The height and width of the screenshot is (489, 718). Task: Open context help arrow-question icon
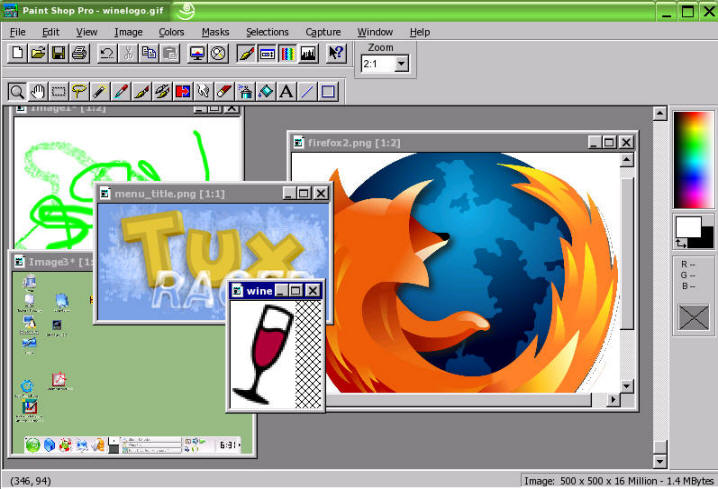(x=336, y=53)
